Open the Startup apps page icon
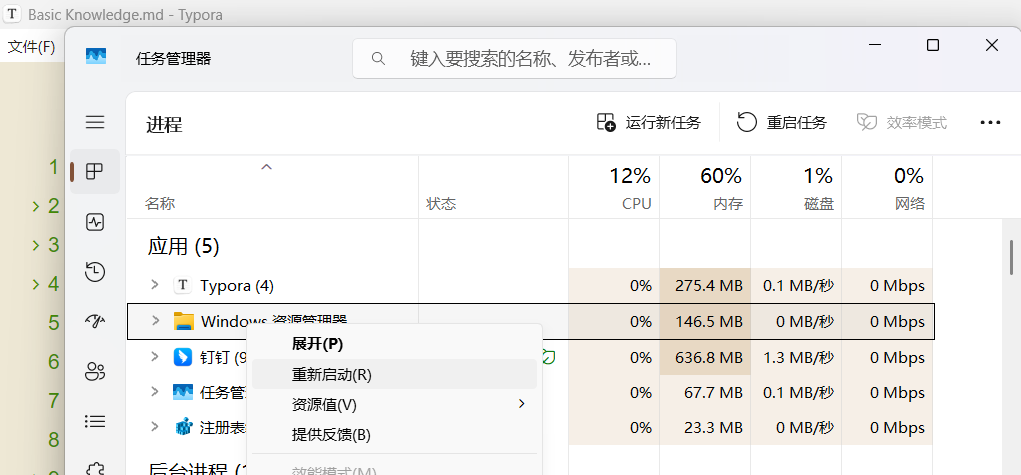 (x=95, y=321)
